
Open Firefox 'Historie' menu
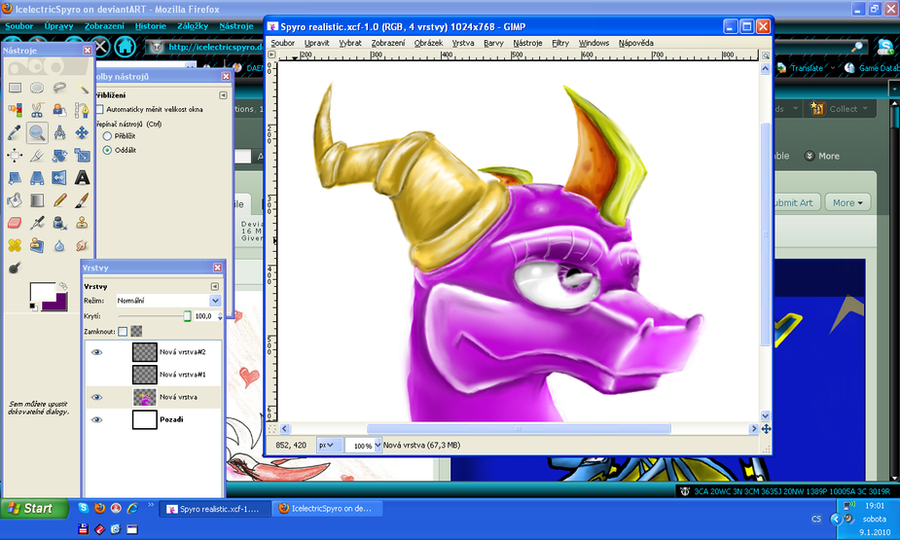(150, 26)
